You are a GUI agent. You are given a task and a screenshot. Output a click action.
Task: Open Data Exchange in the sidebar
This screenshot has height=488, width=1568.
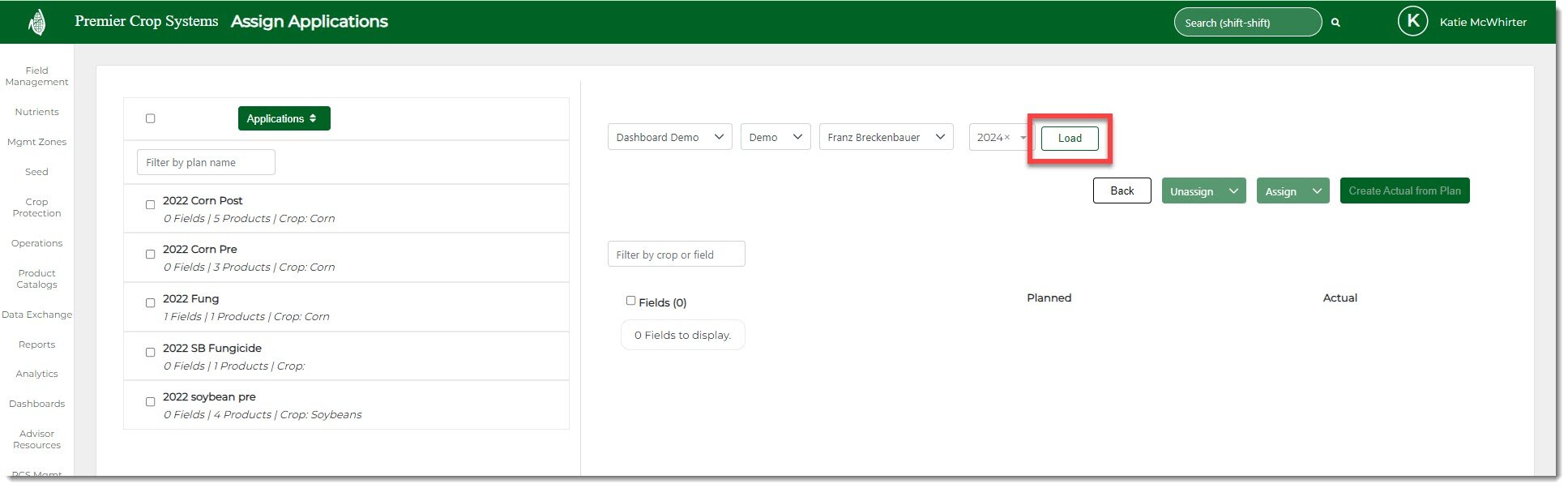tap(36, 315)
